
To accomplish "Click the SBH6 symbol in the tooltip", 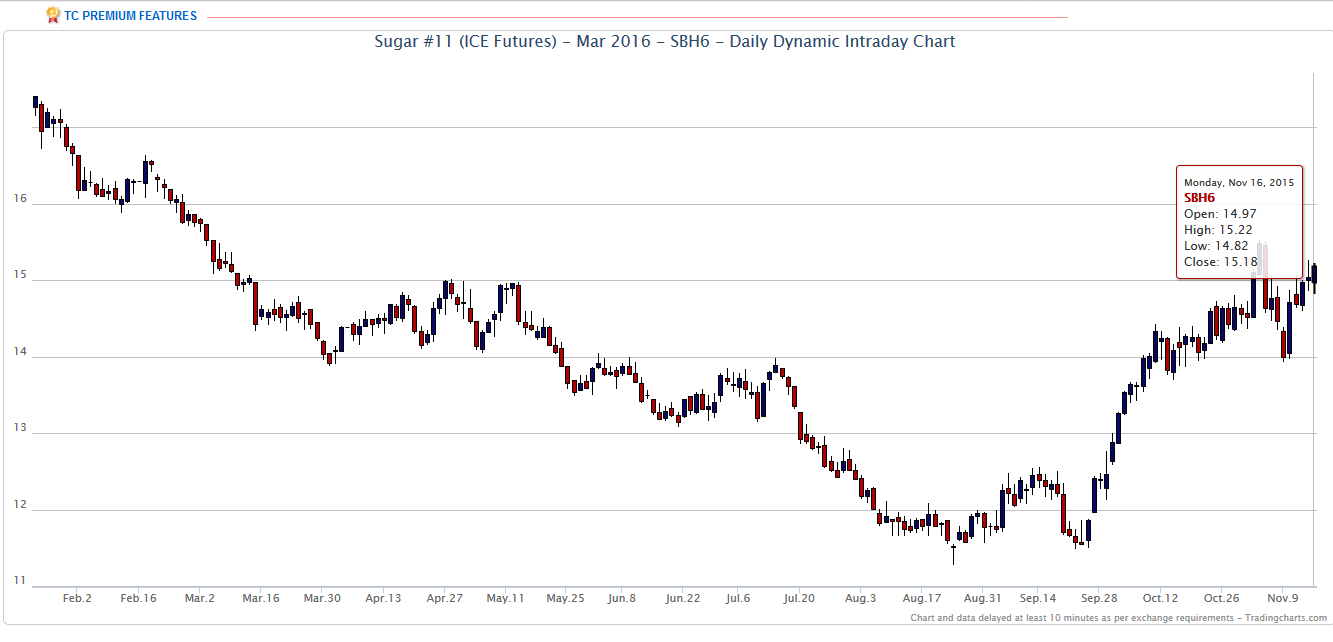I will tap(1199, 198).
